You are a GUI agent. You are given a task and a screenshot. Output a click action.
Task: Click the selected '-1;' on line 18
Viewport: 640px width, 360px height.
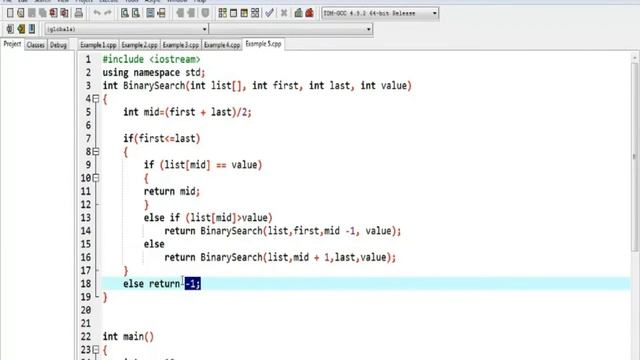(x=193, y=283)
